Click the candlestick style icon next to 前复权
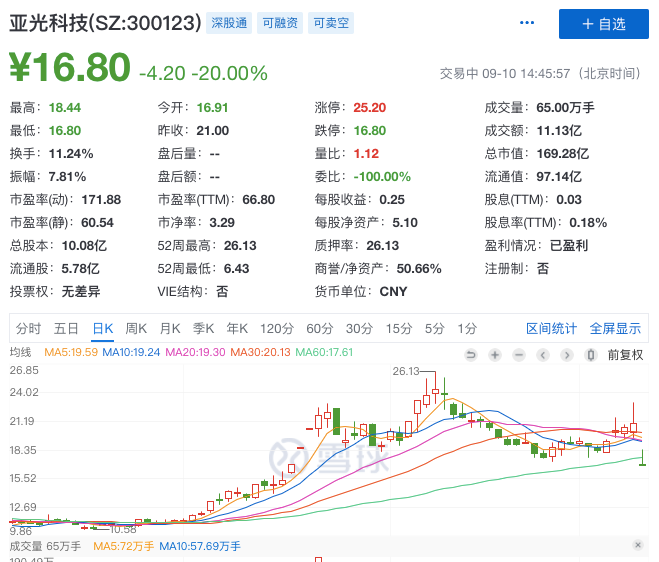 tap(590, 355)
